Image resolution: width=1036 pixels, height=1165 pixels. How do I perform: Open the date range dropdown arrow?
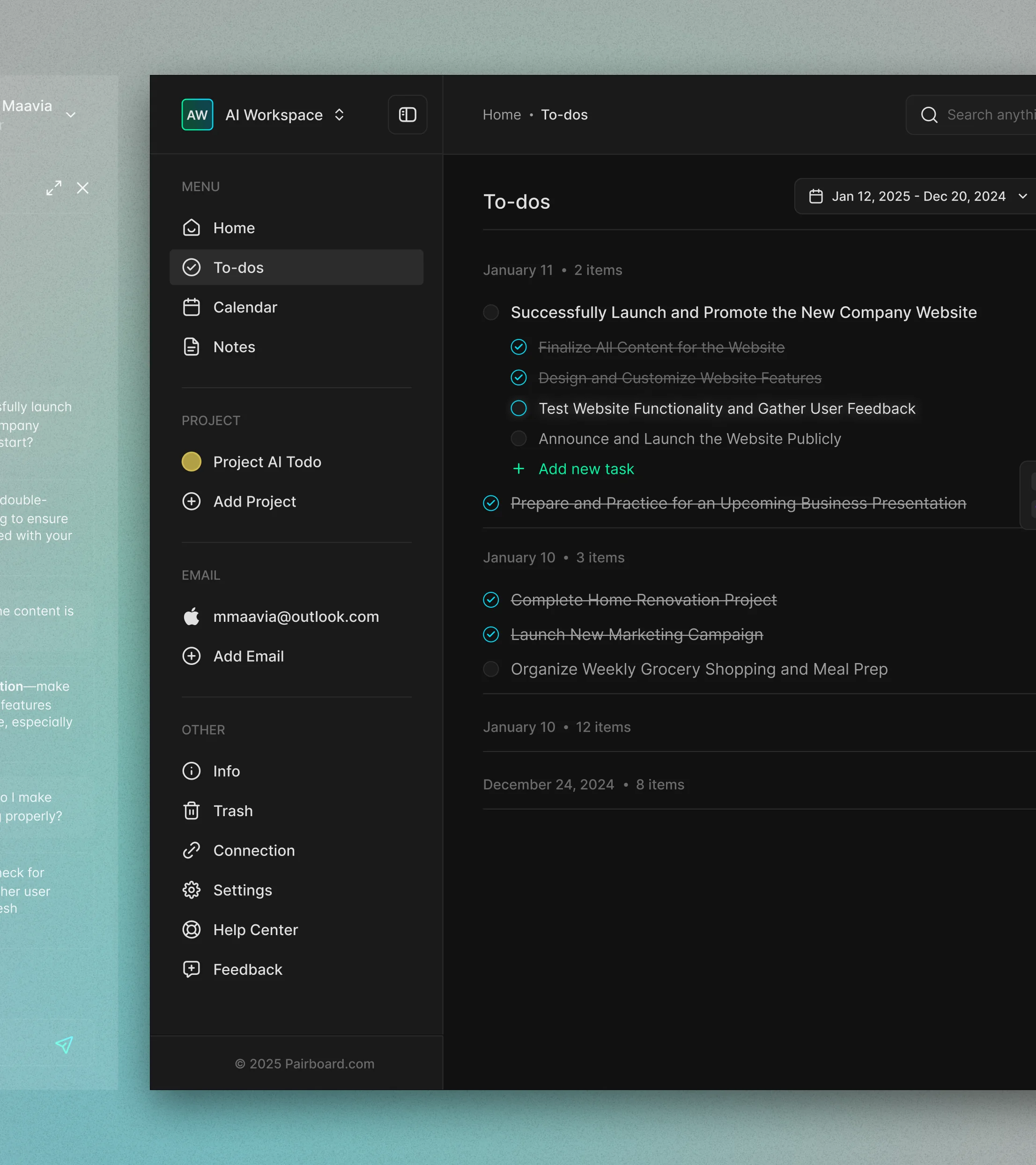pyautogui.click(x=1023, y=196)
